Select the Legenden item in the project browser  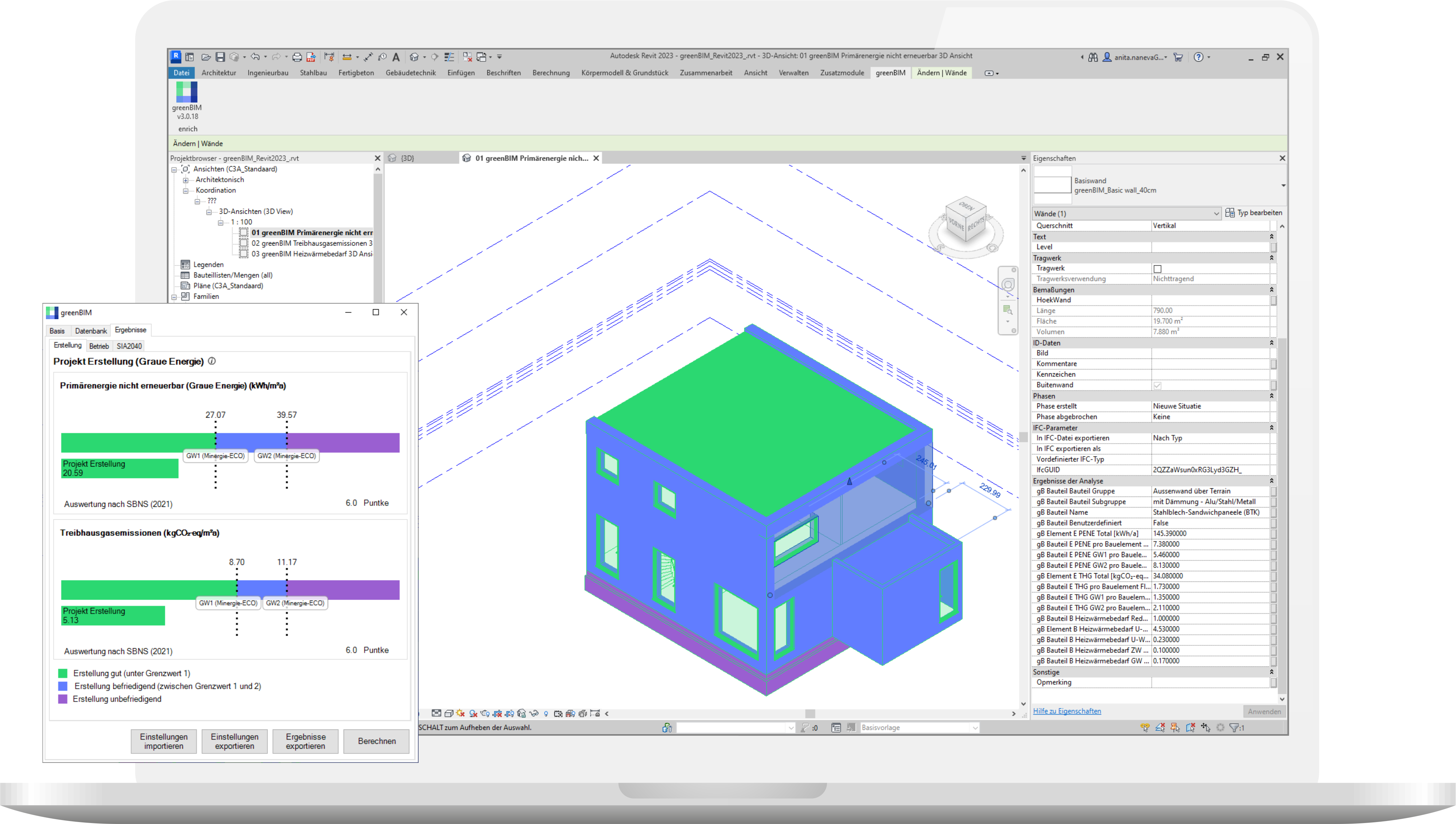208,265
